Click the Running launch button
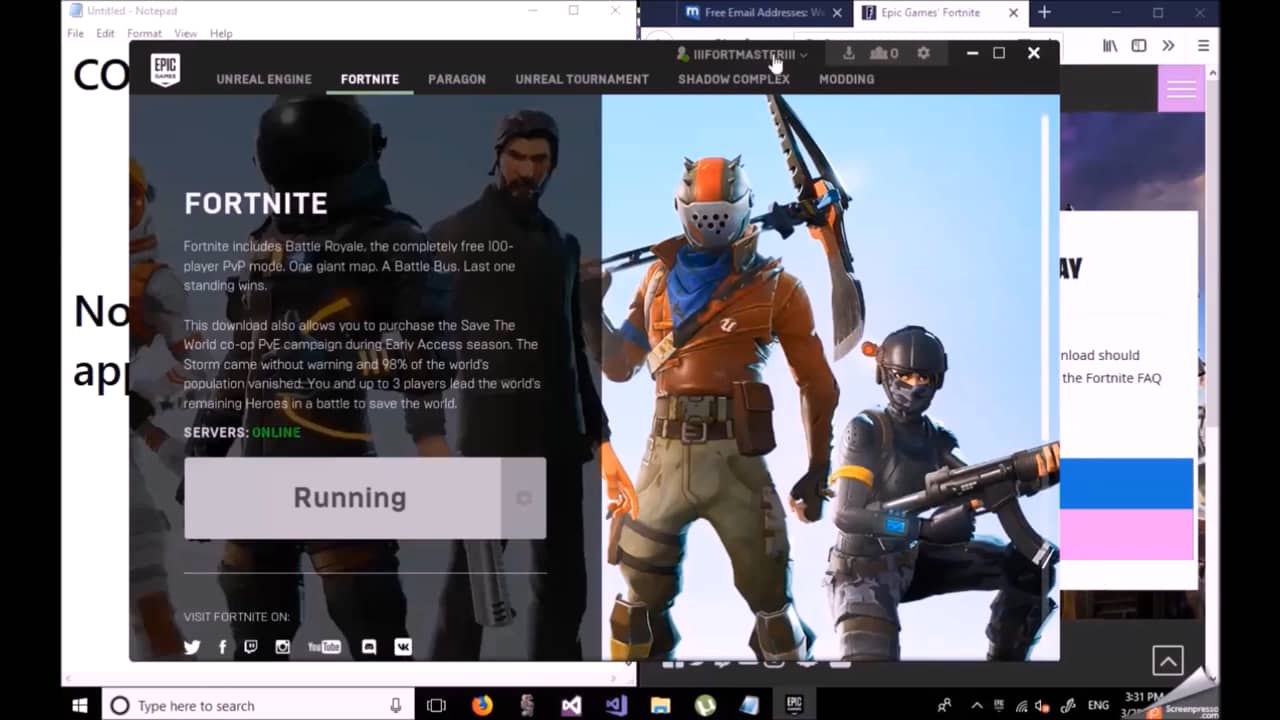 [x=343, y=498]
